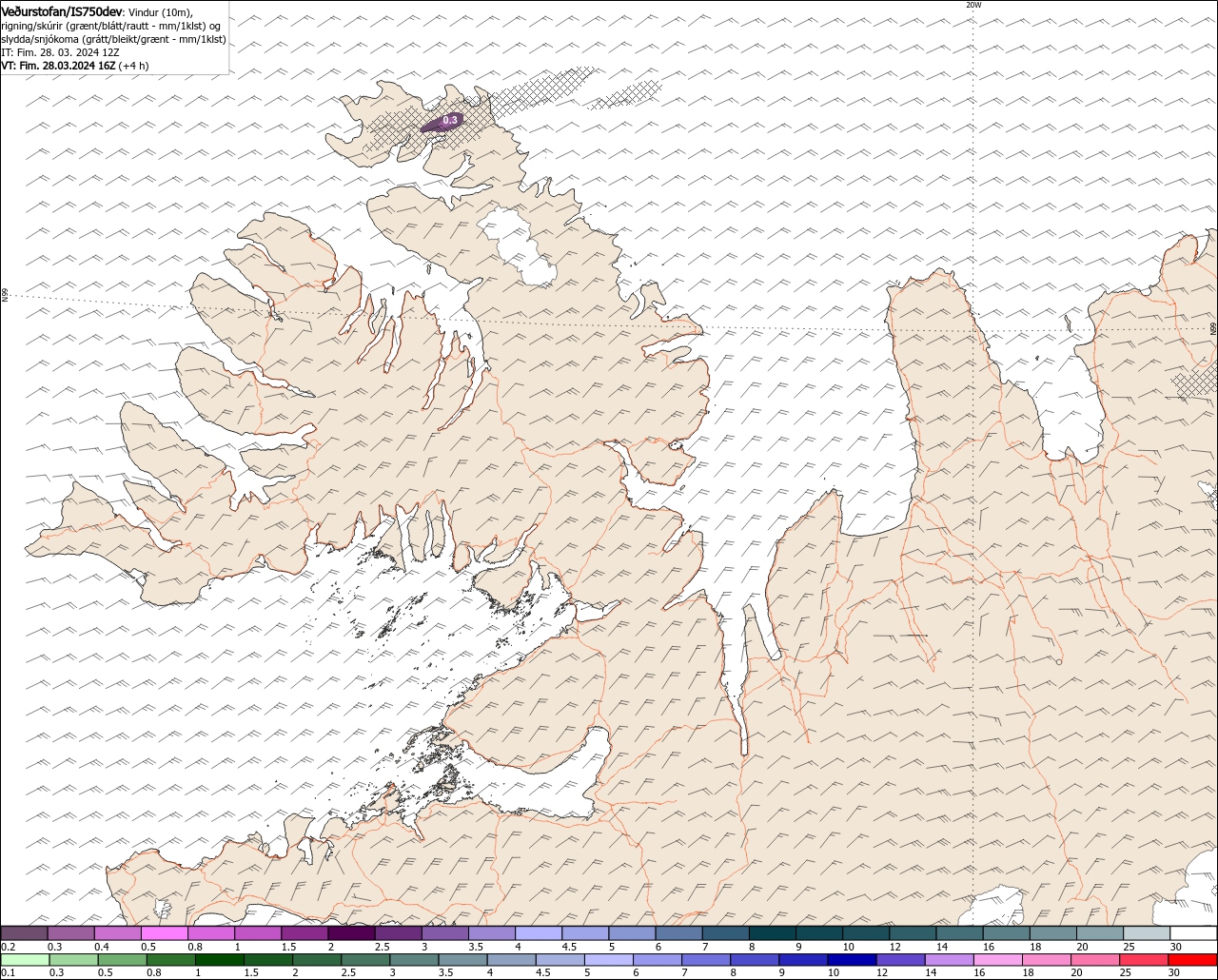Click the N66 latitude label on right edge
The image size is (1218, 980).
[x=1213, y=328]
